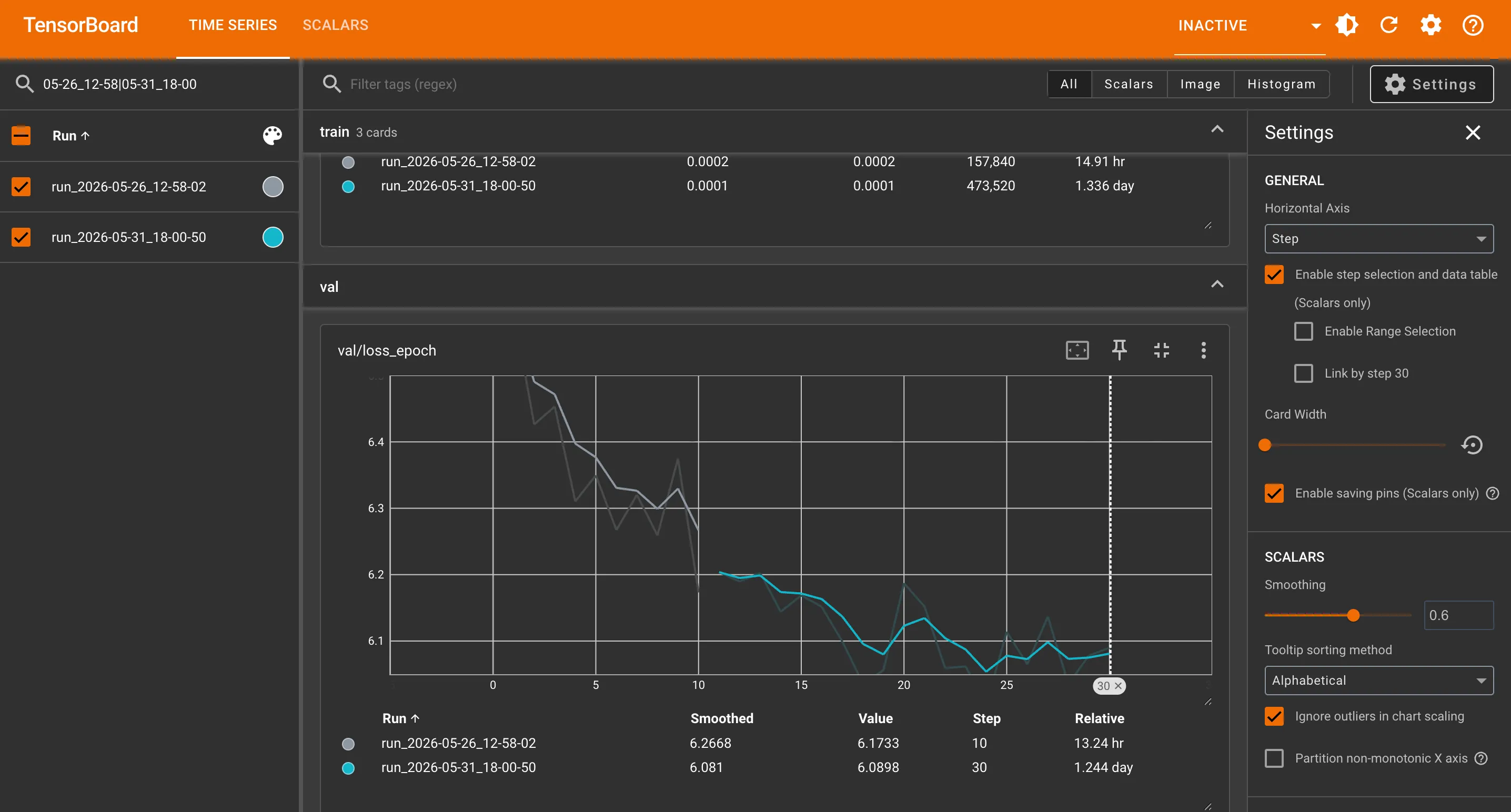Grab the val/loss_epoch chart resize handle
Screen dimensions: 1511x812
coord(1208,701)
